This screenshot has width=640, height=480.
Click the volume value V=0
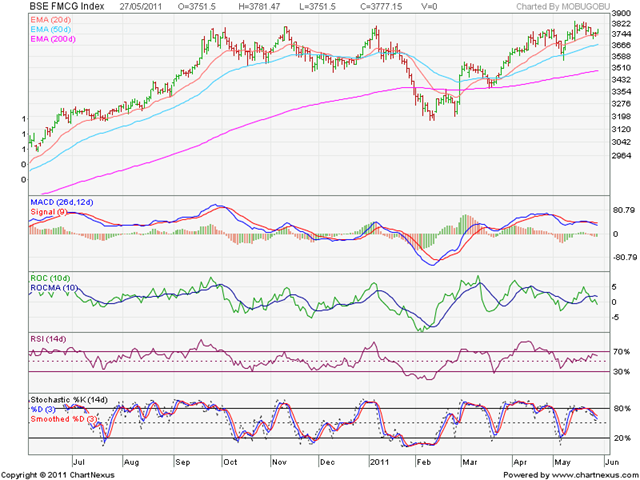tap(430, 7)
